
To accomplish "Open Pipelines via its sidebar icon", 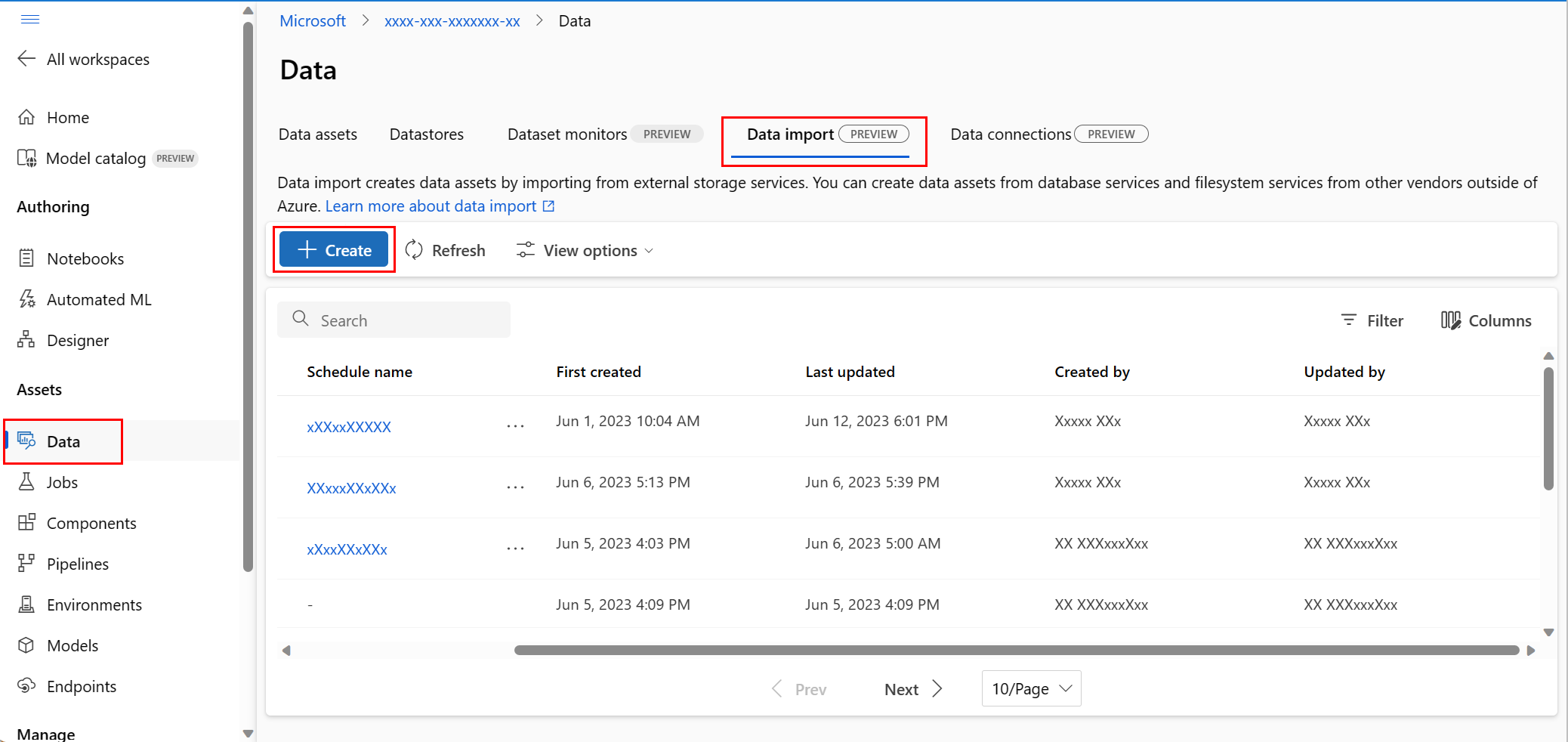I will (x=26, y=564).
